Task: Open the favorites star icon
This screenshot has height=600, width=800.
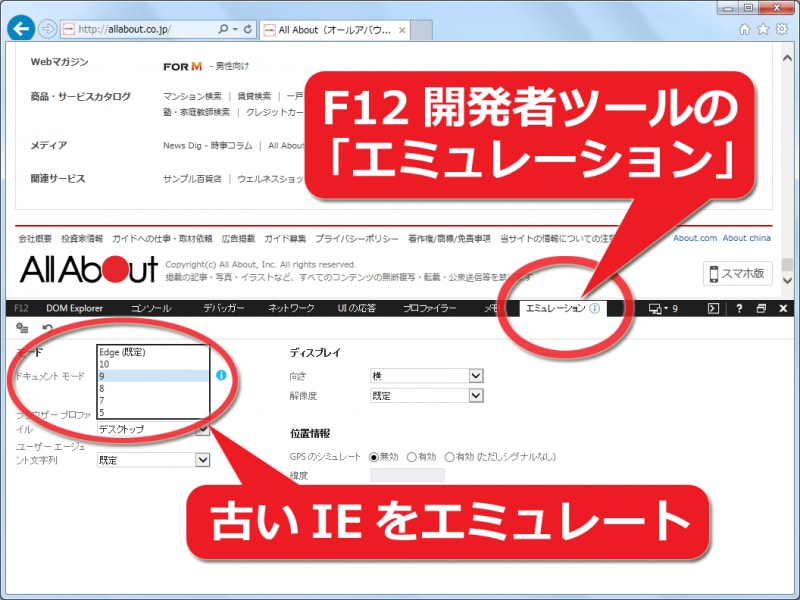Action: (x=766, y=31)
